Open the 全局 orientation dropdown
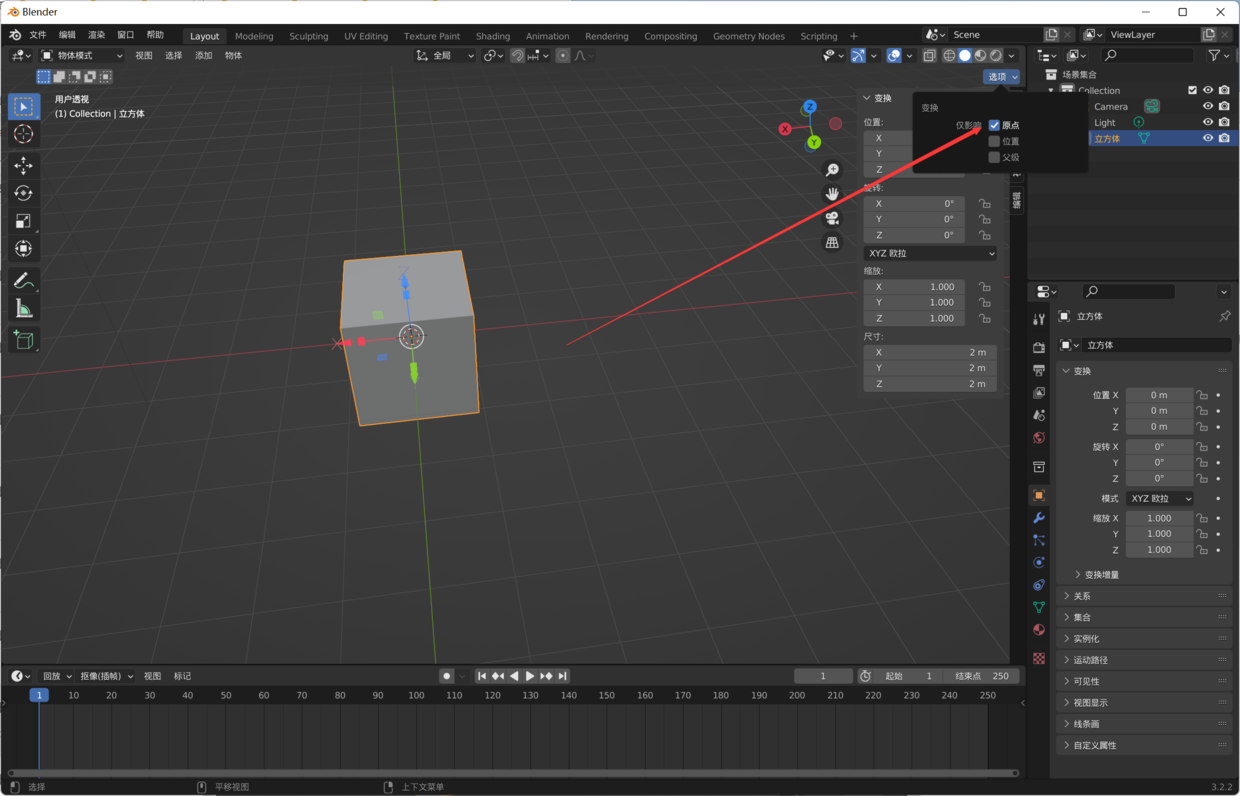Image resolution: width=1240 pixels, height=796 pixels. (445, 56)
